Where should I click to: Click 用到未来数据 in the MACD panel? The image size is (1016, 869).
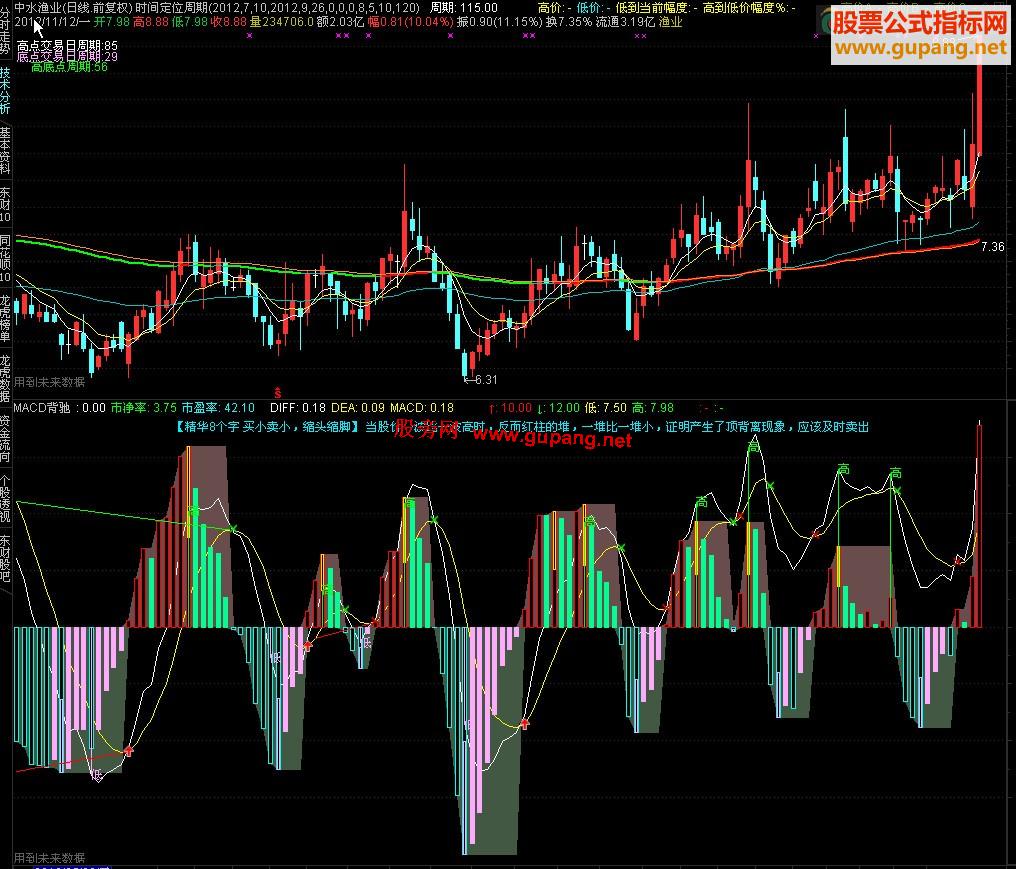click(50, 857)
